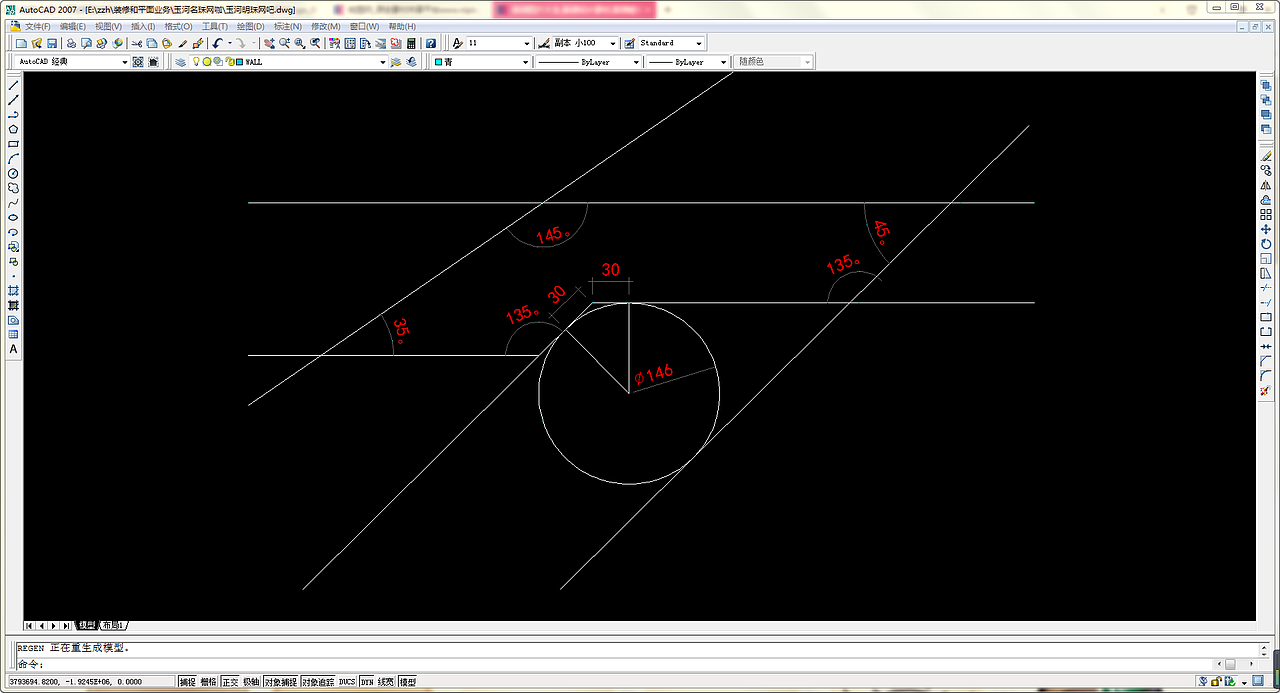Toggle DYN dynamic input
1280x693 pixels.
click(367, 682)
